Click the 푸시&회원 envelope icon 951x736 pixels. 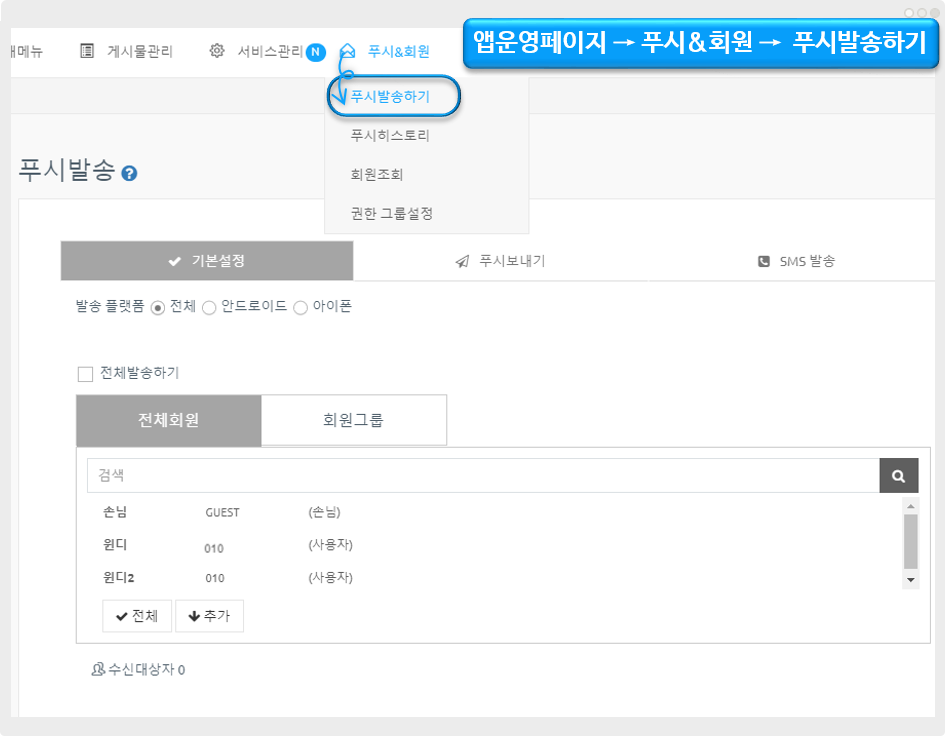[348, 51]
